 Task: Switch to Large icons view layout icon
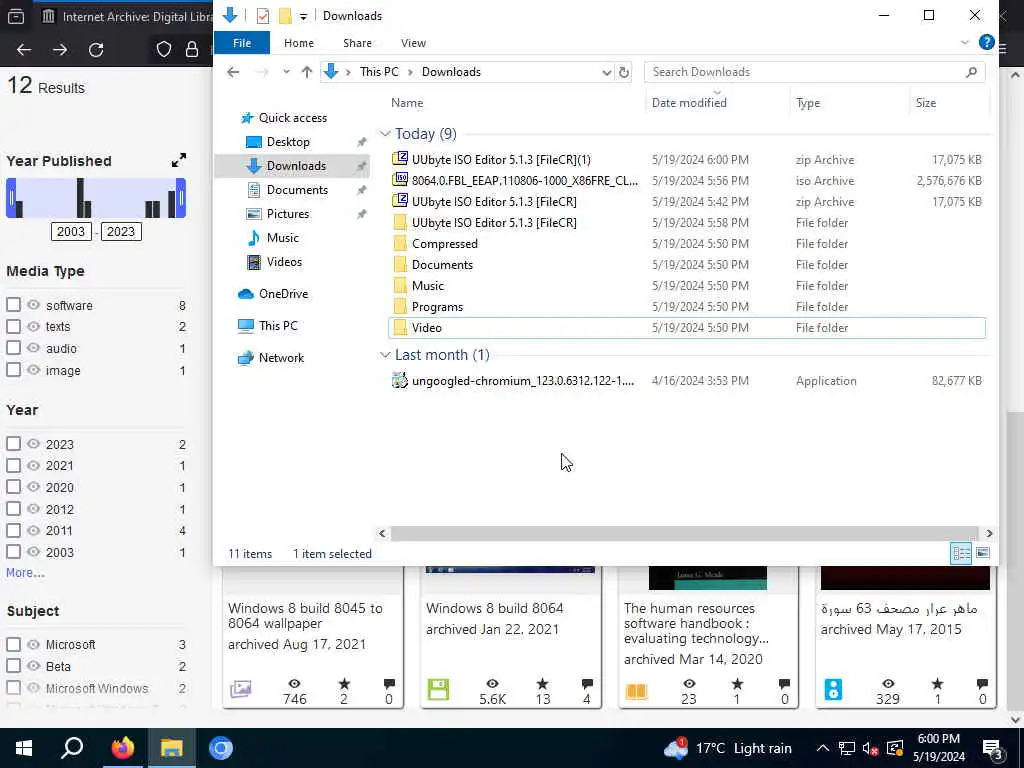click(982, 554)
